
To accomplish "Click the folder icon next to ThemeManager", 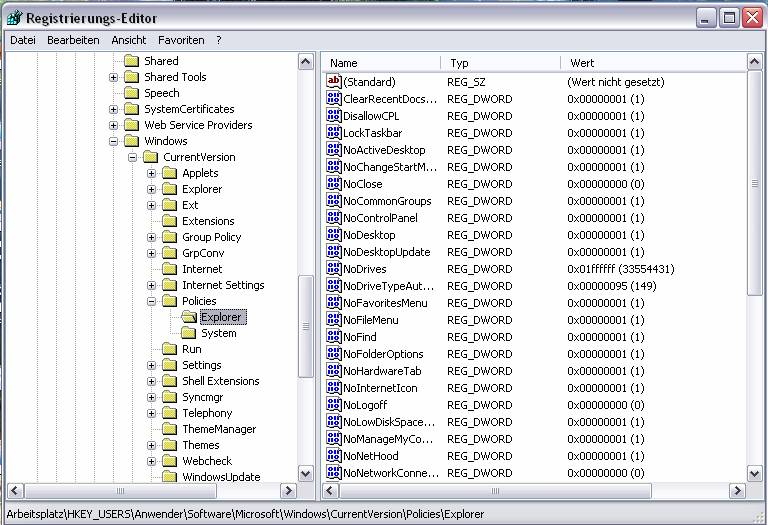I will point(169,429).
